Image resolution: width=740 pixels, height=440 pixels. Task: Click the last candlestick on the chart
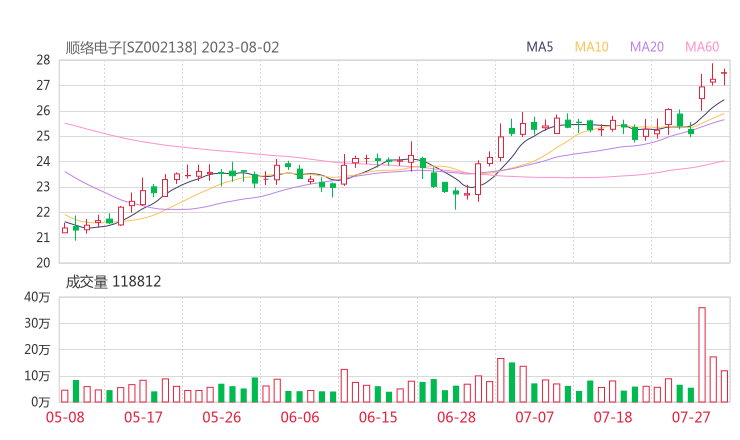tap(724, 77)
